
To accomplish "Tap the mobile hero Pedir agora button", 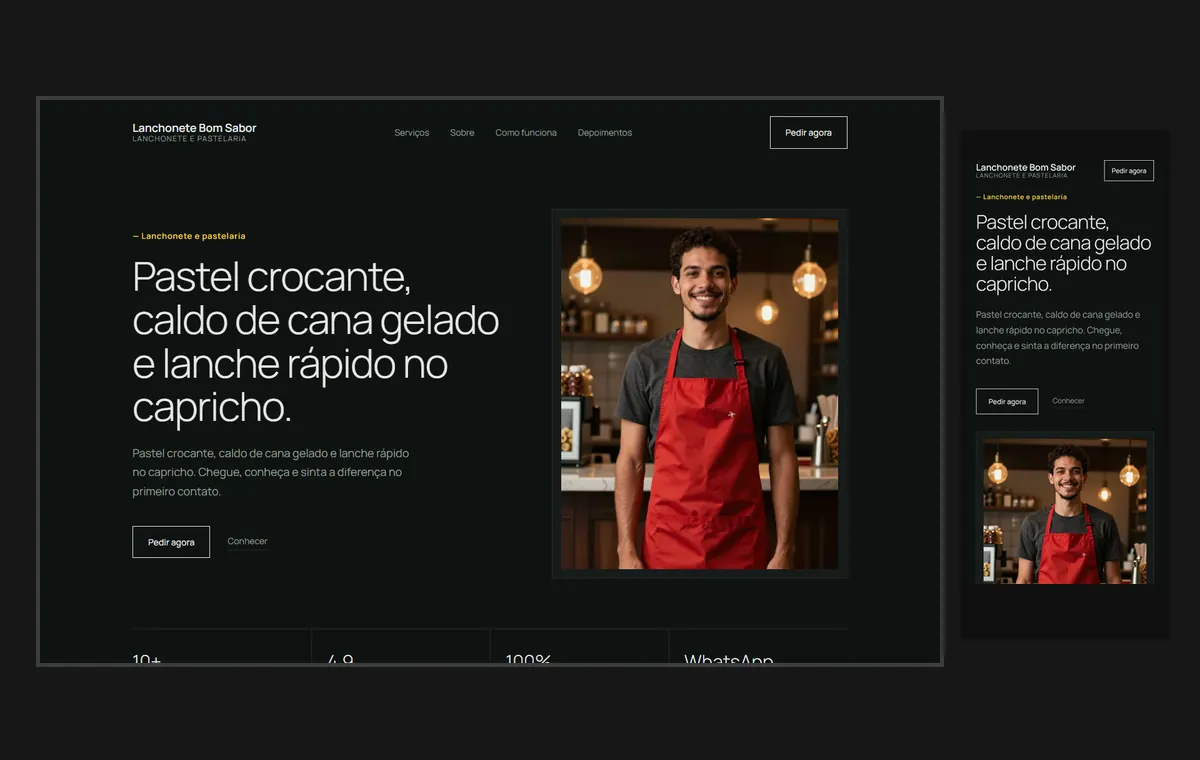I will pyautogui.click(x=1007, y=401).
